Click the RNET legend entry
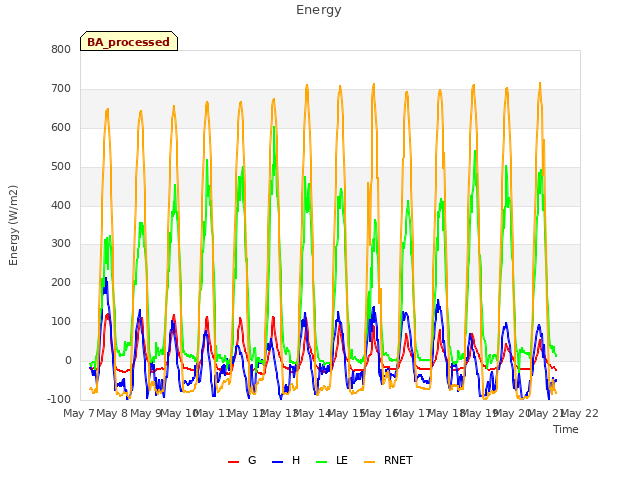The image size is (640, 480). (x=388, y=460)
